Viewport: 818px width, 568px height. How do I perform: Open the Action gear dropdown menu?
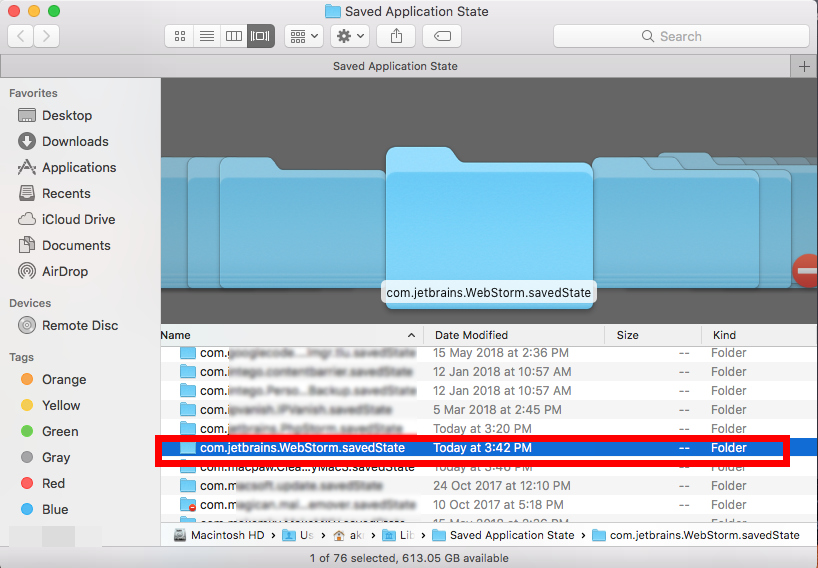[351, 36]
